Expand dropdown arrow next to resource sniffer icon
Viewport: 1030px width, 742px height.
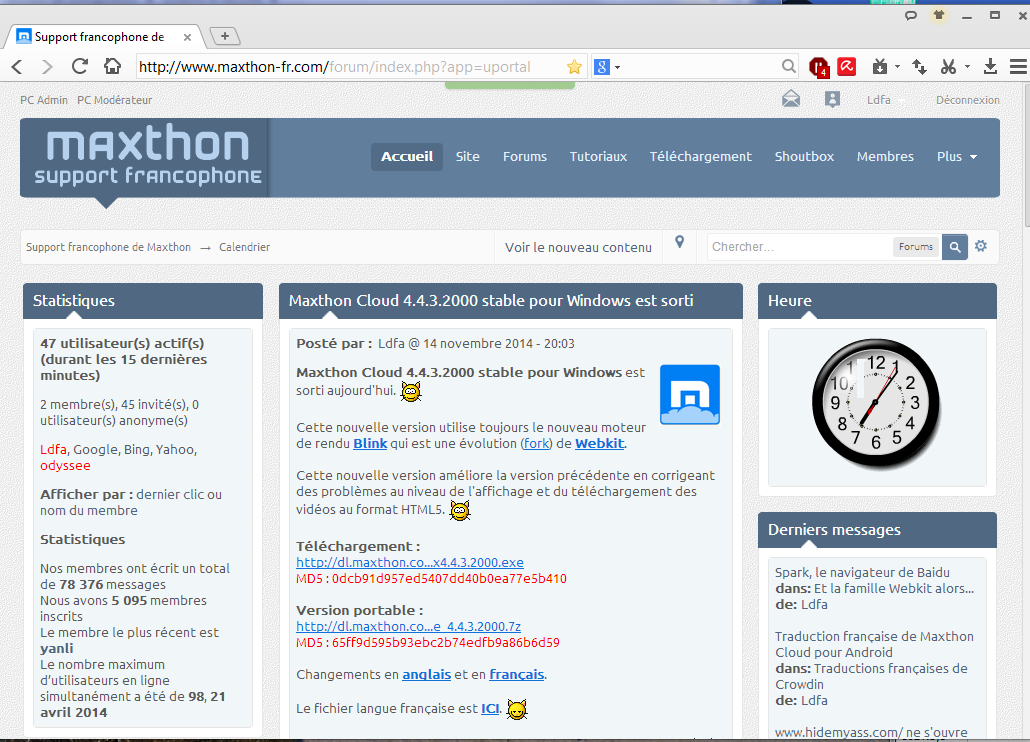[x=897, y=67]
